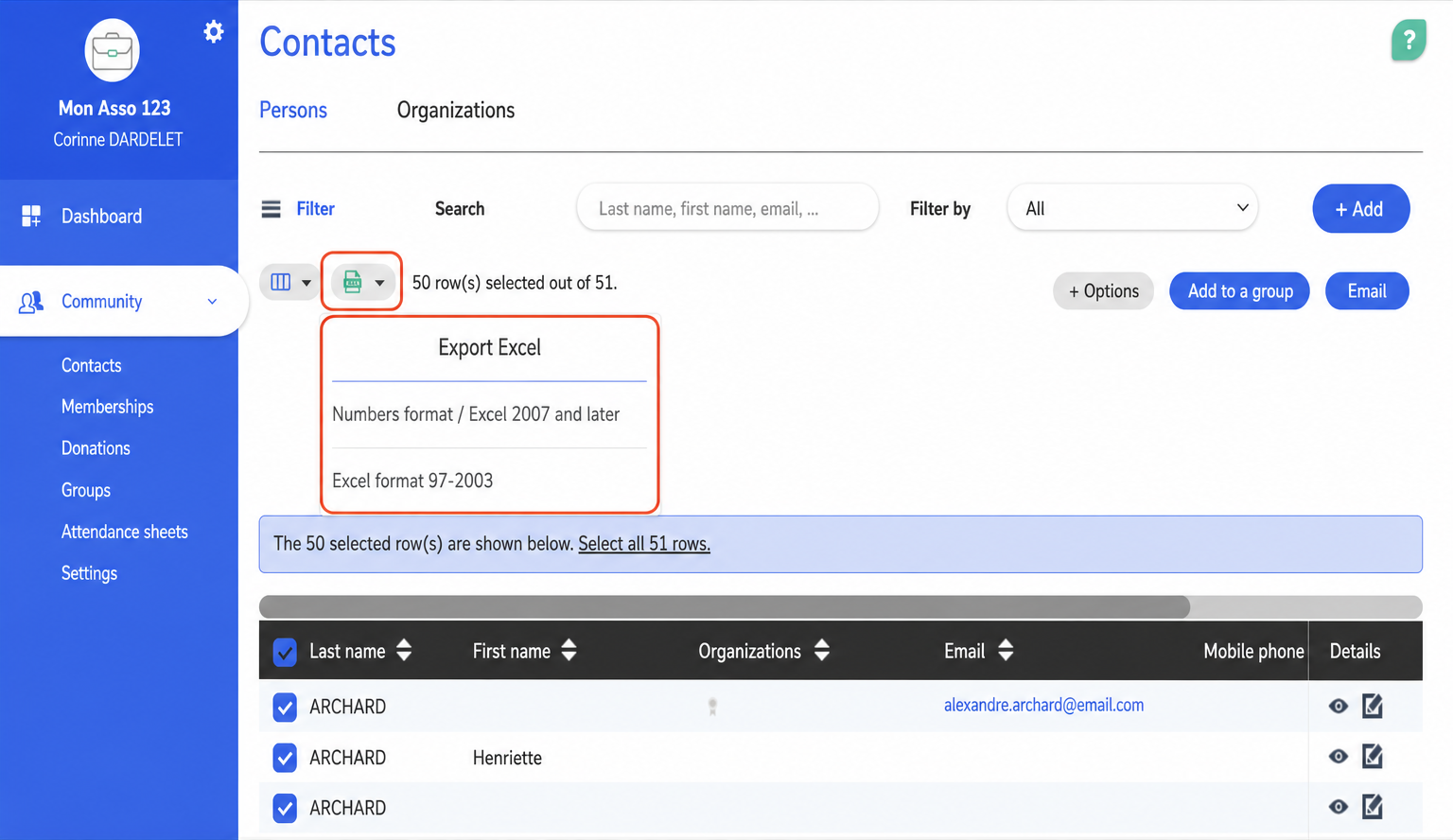
Task: Uncheck the alexandre.archard row checkbox
Action: pos(285,707)
